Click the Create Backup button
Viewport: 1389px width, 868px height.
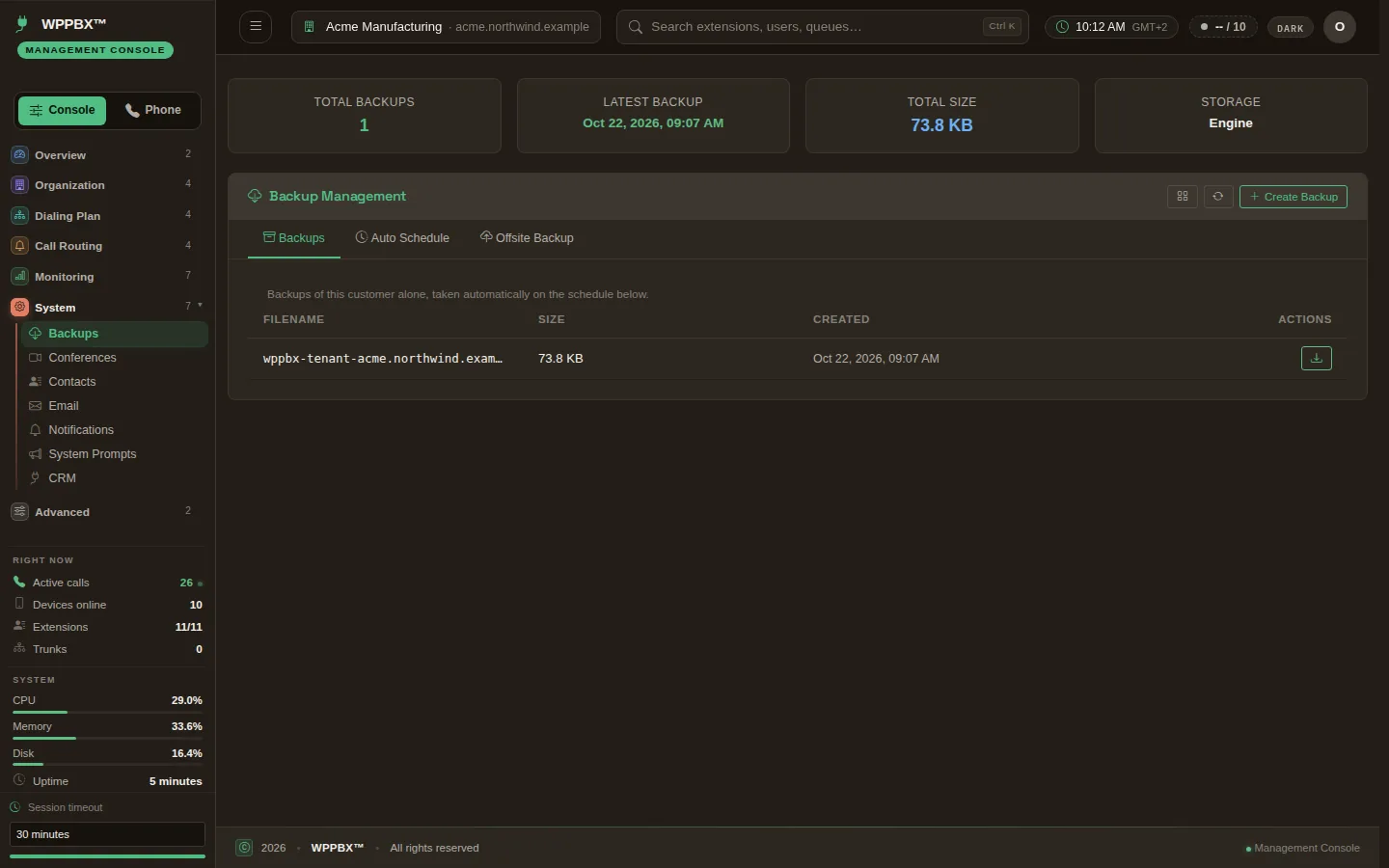pos(1294,197)
